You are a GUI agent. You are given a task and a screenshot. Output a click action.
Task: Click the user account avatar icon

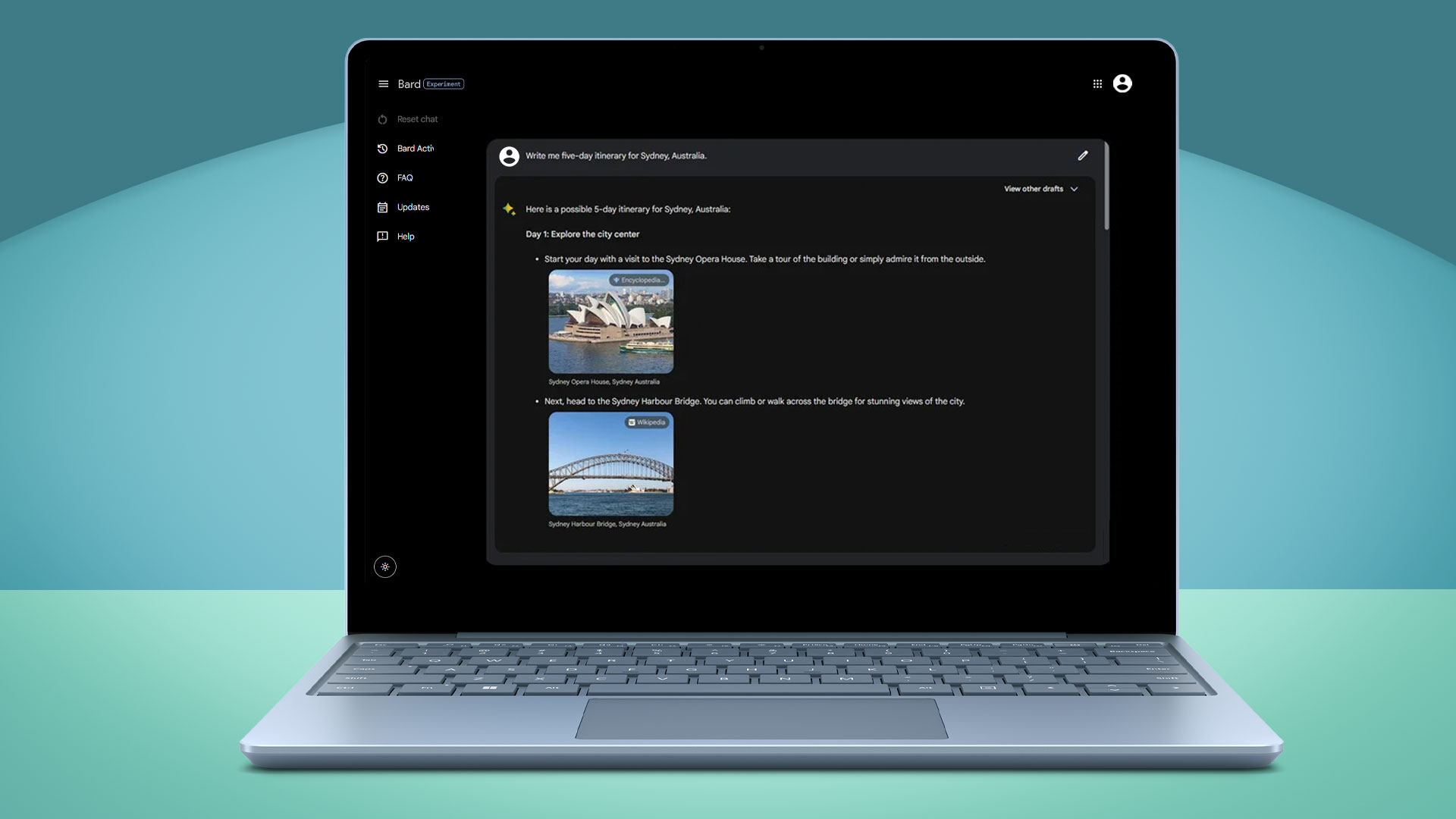pos(1122,84)
